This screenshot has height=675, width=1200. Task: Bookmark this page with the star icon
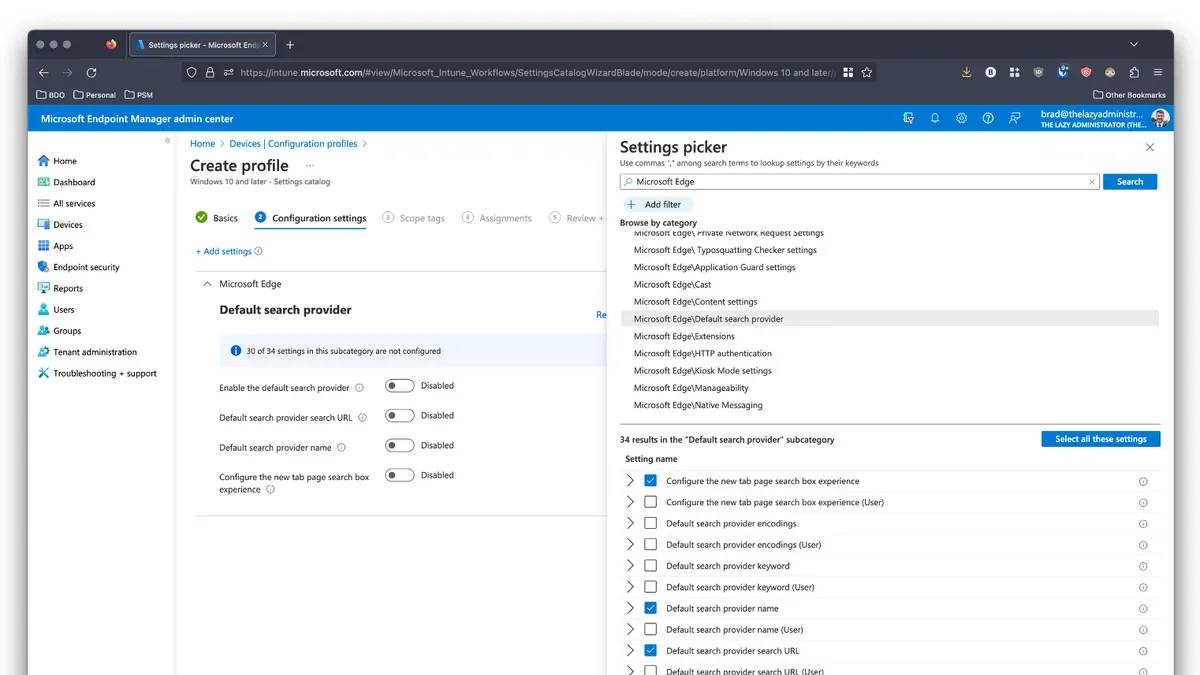pyautogui.click(x=867, y=72)
